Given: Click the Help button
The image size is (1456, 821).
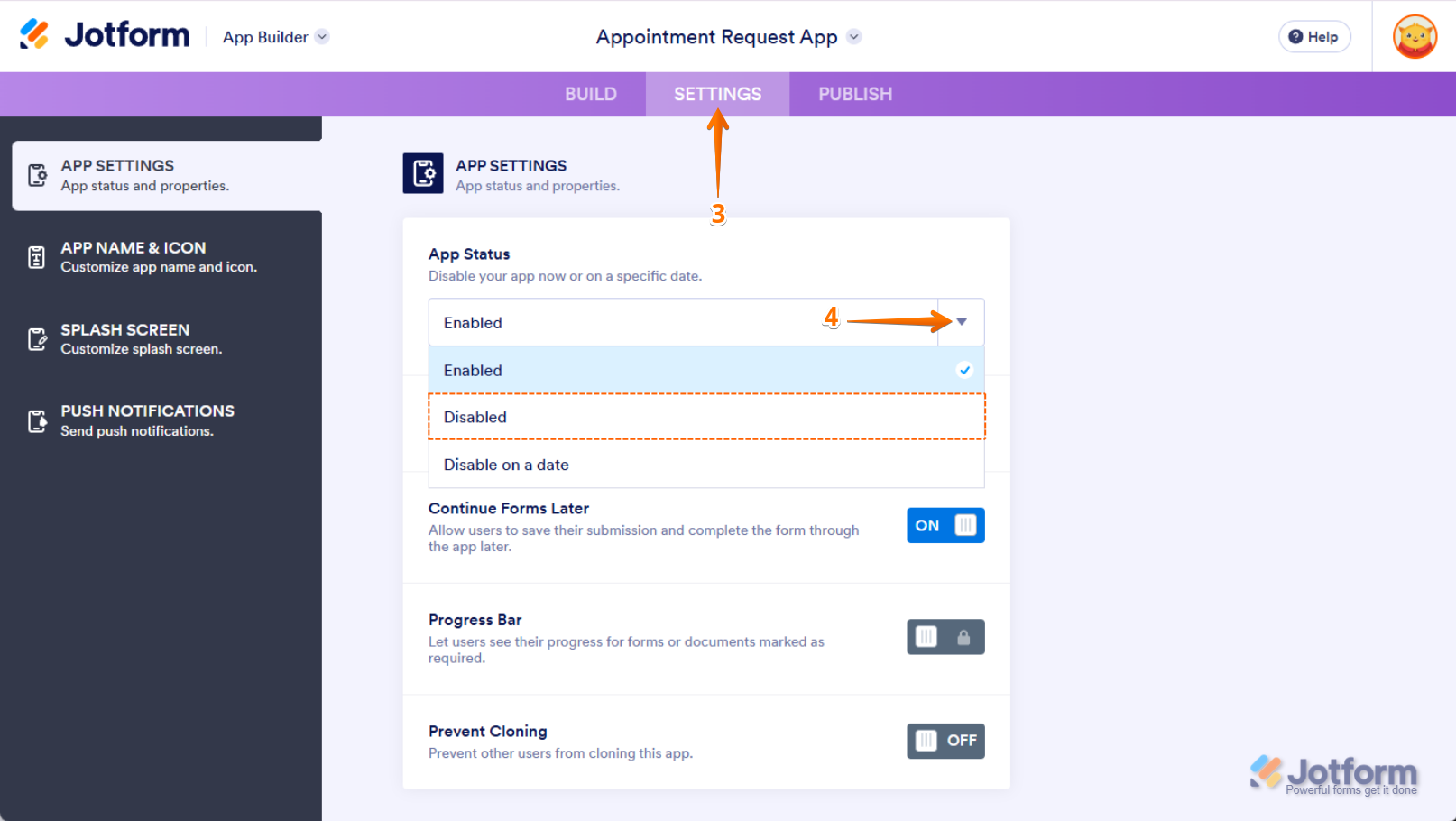Looking at the screenshot, I should (x=1313, y=37).
